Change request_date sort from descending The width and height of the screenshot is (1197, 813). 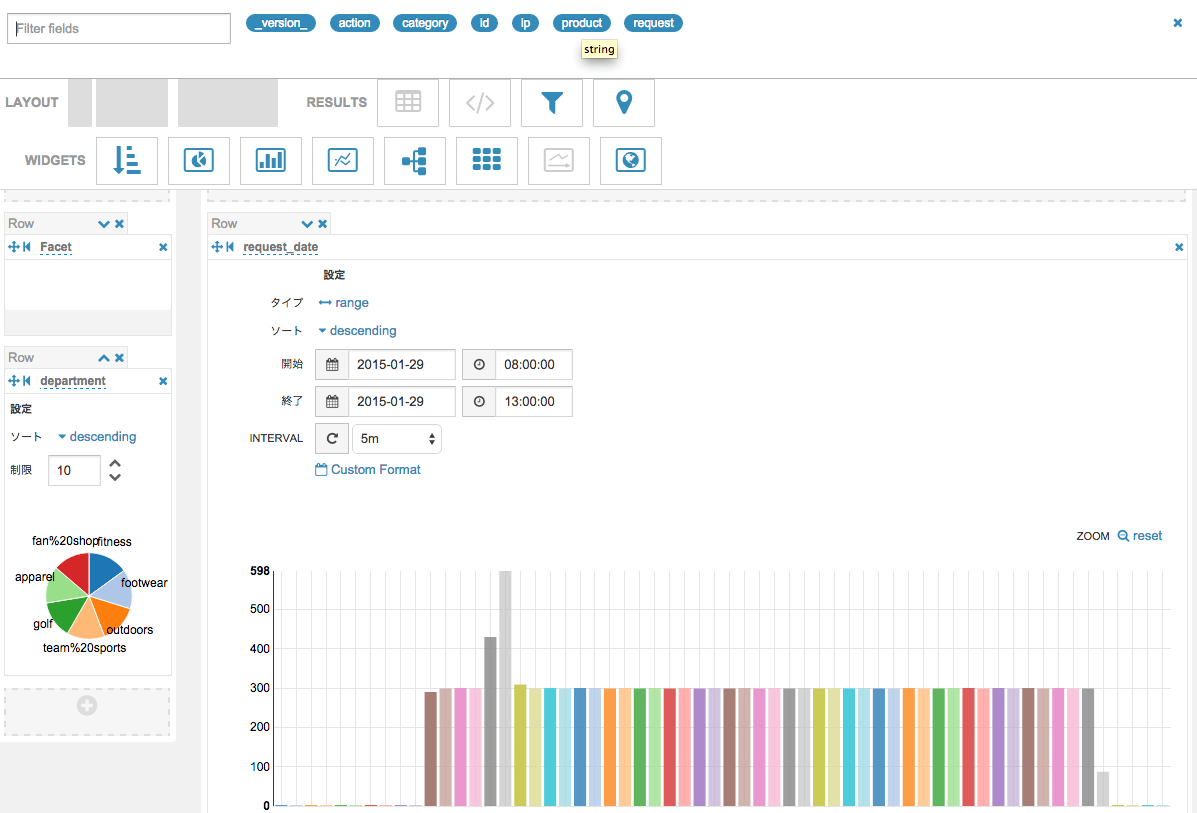click(x=357, y=331)
